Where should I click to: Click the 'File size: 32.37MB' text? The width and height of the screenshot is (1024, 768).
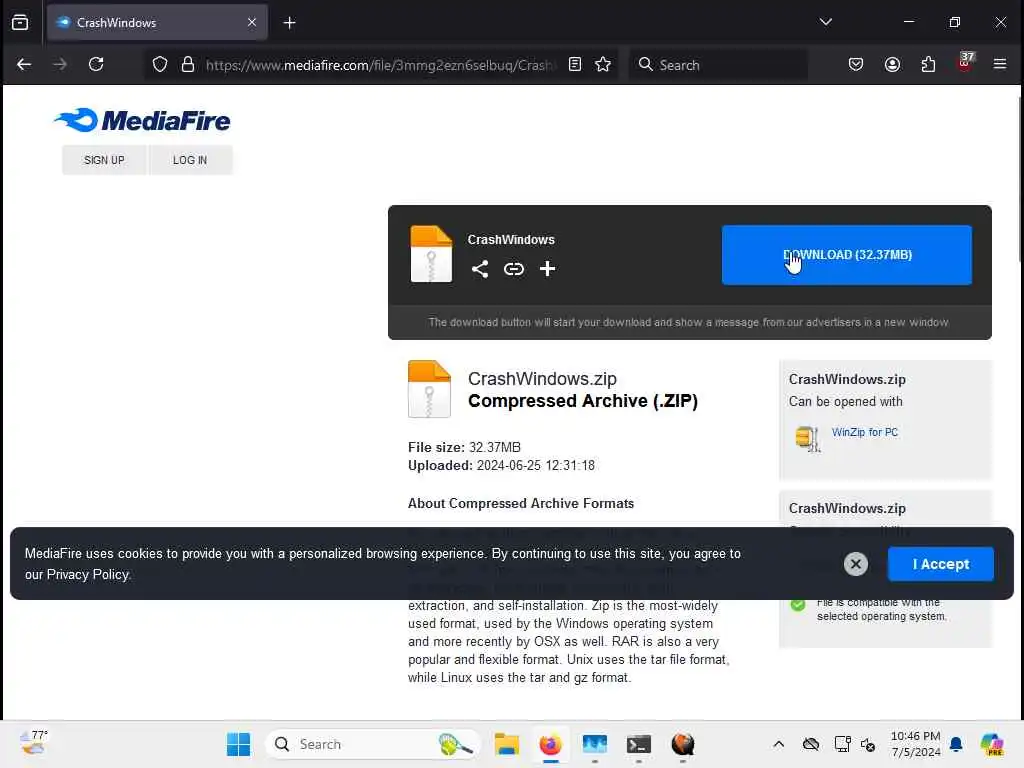click(x=464, y=447)
